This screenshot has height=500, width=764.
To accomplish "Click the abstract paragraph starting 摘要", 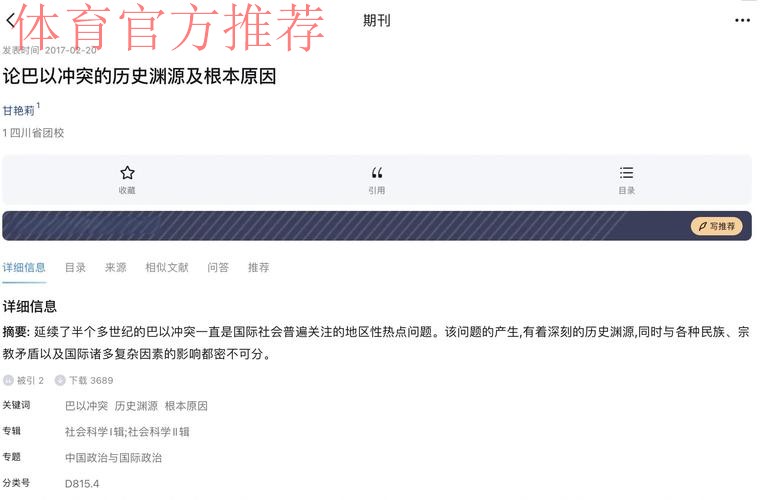I will (x=376, y=343).
